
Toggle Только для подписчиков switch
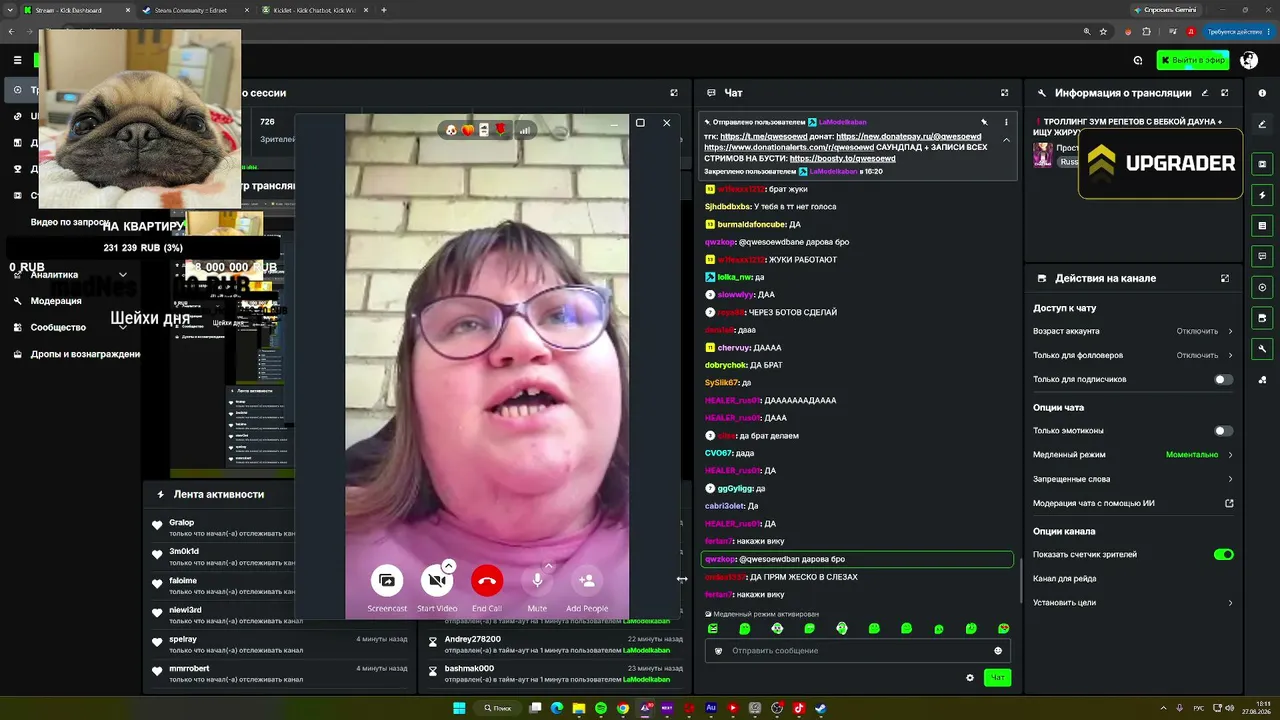[1223, 380]
